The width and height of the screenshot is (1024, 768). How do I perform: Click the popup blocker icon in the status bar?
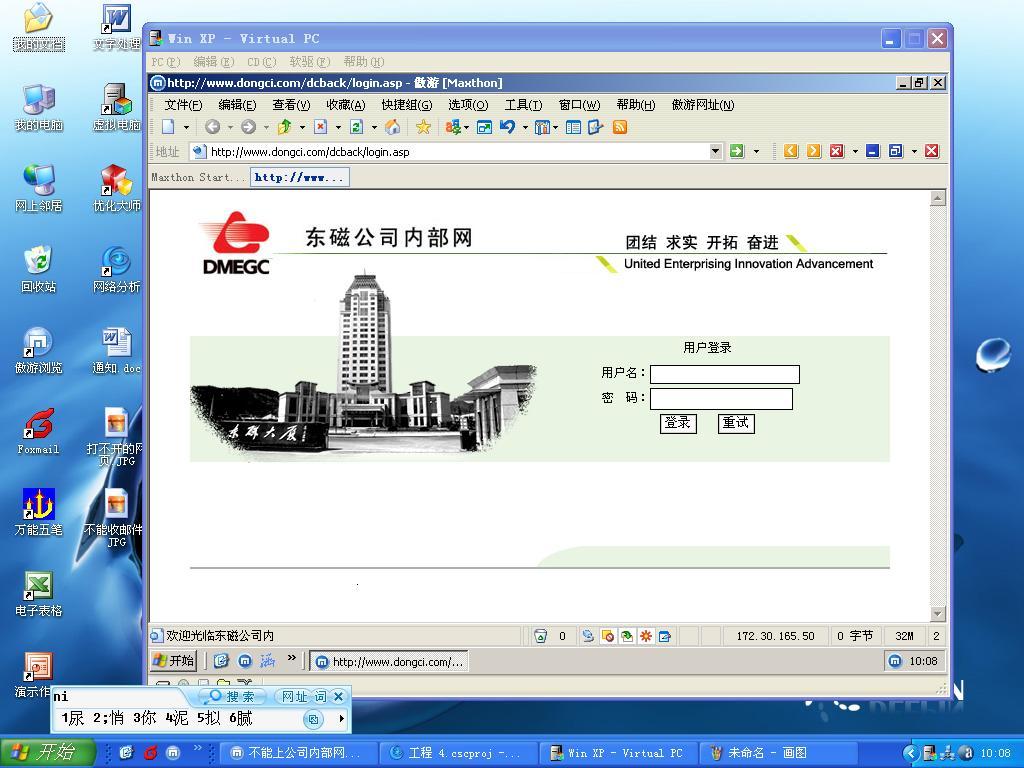click(x=607, y=635)
